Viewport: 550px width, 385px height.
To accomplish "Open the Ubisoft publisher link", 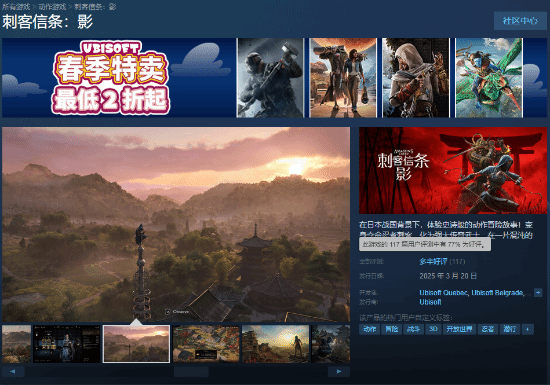I will point(430,302).
